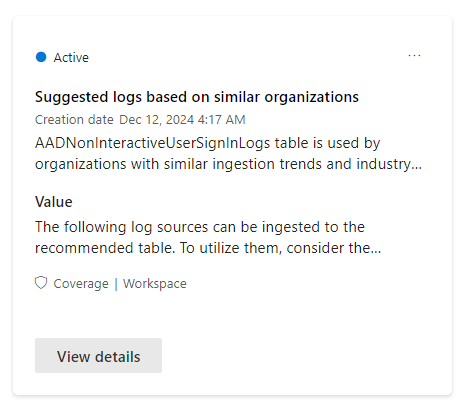The width and height of the screenshot is (462, 407).
Task: Select the Active status label
Action: pos(71,58)
